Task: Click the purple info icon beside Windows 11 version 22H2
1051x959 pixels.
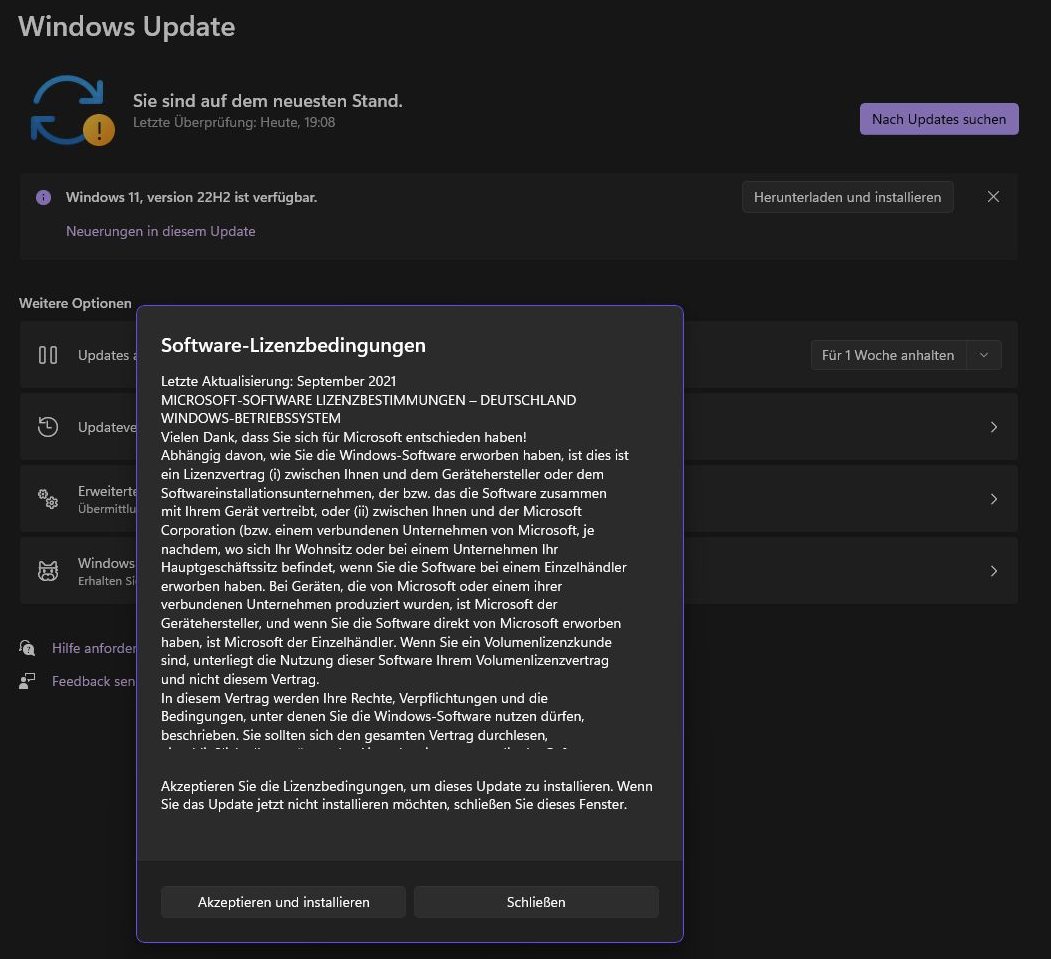Action: point(44,198)
